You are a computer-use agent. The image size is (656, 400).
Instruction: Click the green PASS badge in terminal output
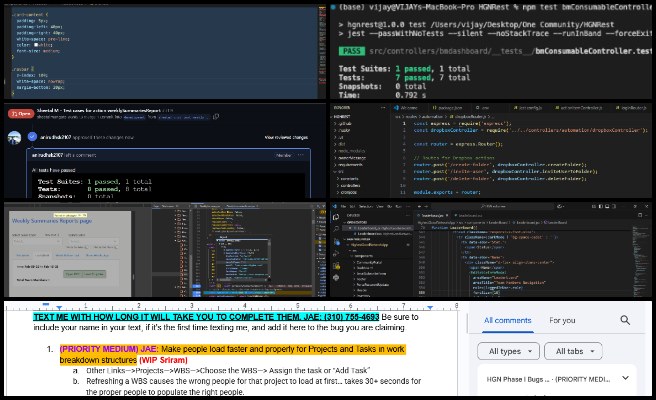pyautogui.click(x=351, y=51)
